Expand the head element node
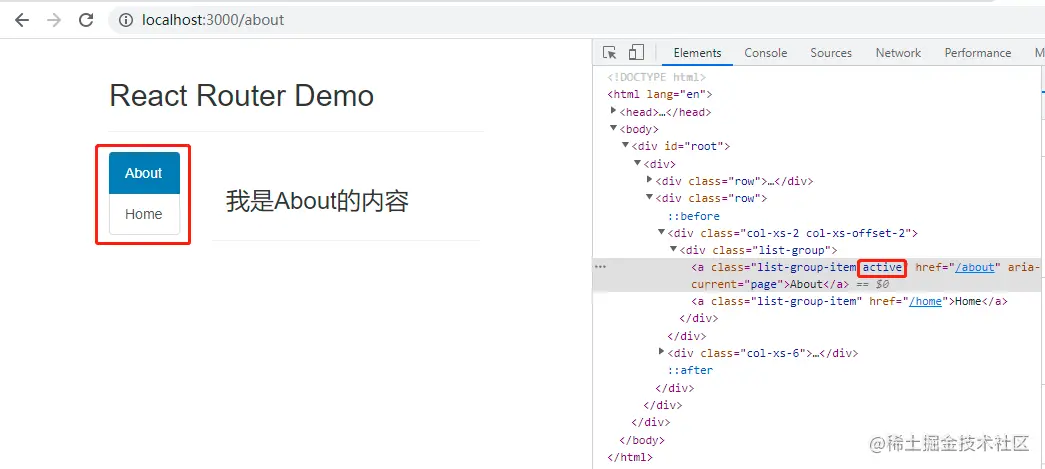Image resolution: width=1045 pixels, height=469 pixels. (x=614, y=111)
